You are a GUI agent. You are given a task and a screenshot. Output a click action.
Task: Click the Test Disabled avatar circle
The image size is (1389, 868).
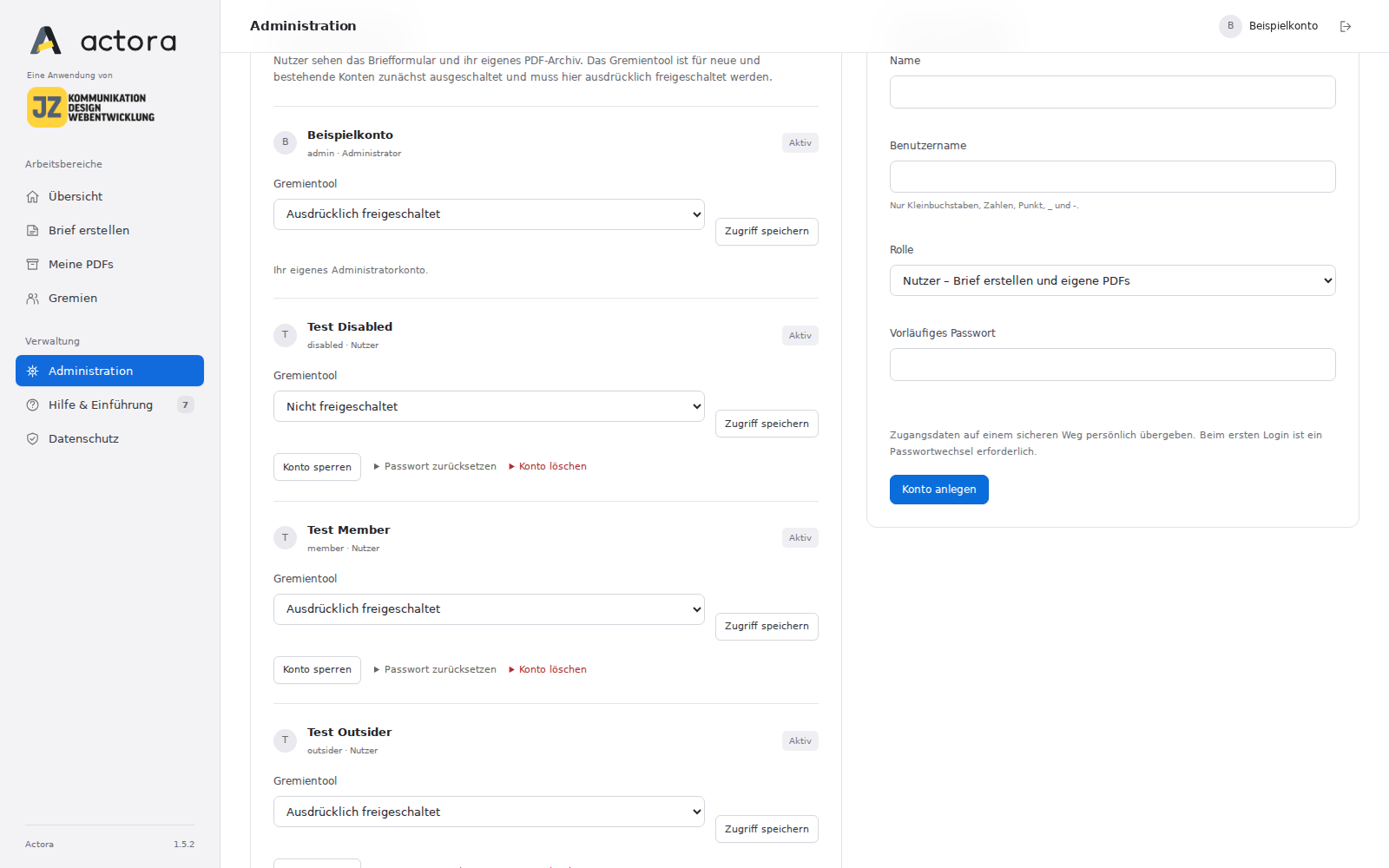285,335
